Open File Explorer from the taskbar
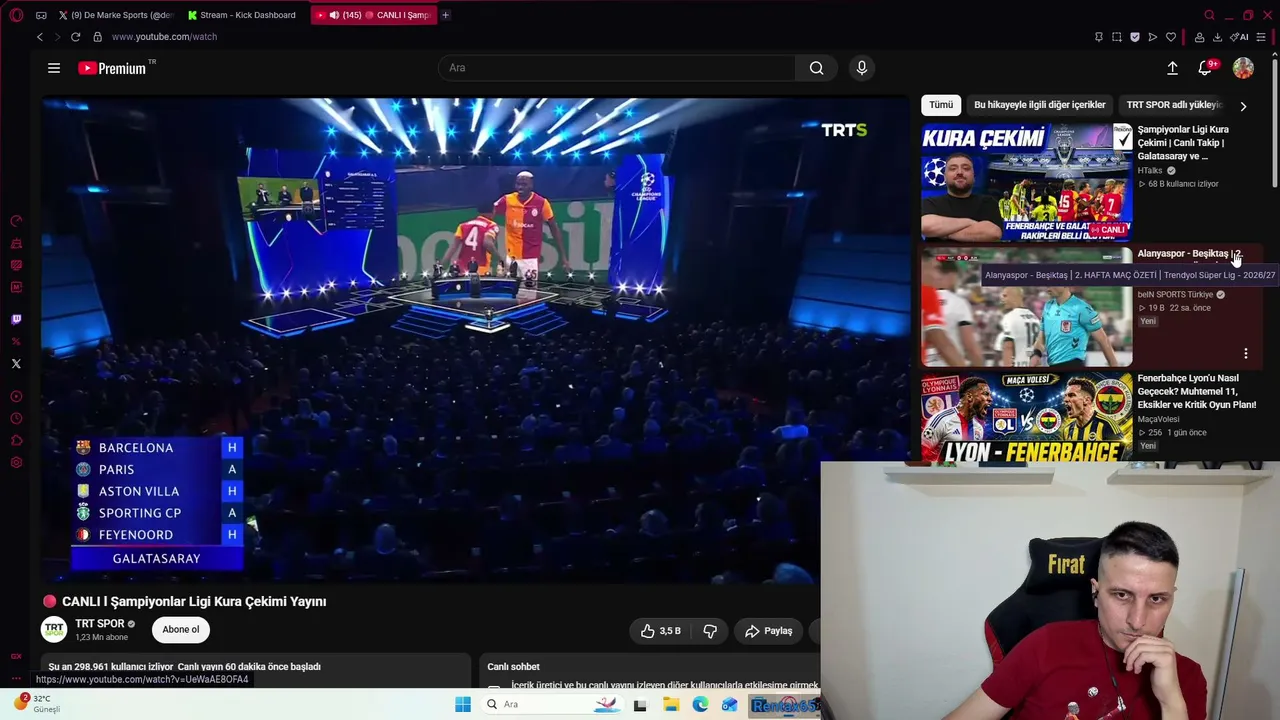The height and width of the screenshot is (720, 1280). (671, 704)
